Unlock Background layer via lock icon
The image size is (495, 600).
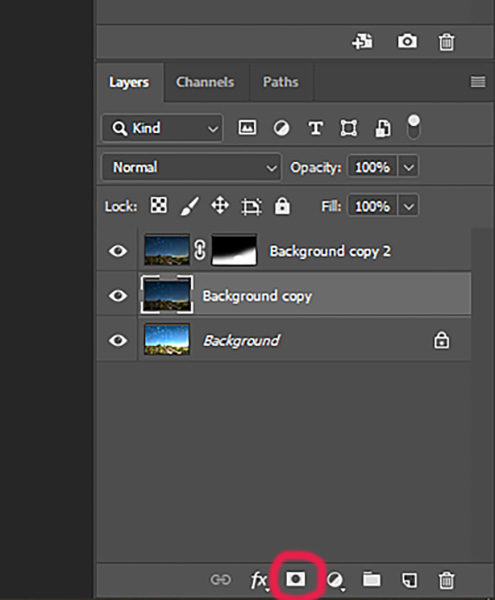coord(441,340)
